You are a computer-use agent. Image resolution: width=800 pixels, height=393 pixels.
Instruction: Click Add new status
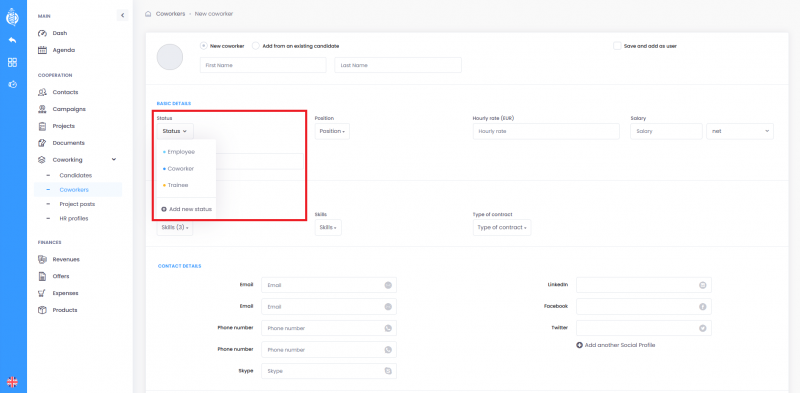tap(186, 209)
